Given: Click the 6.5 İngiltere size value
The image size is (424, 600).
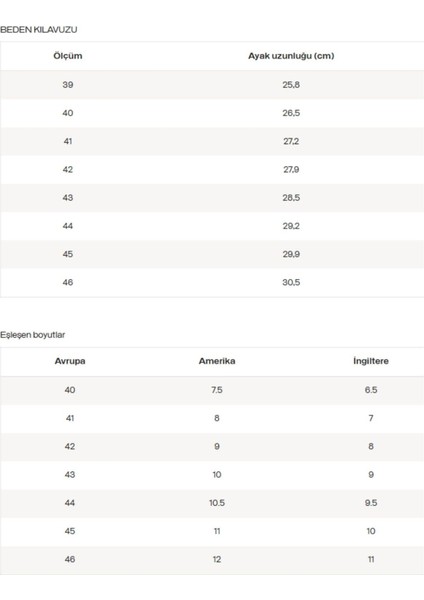Looking at the screenshot, I should click(371, 390).
